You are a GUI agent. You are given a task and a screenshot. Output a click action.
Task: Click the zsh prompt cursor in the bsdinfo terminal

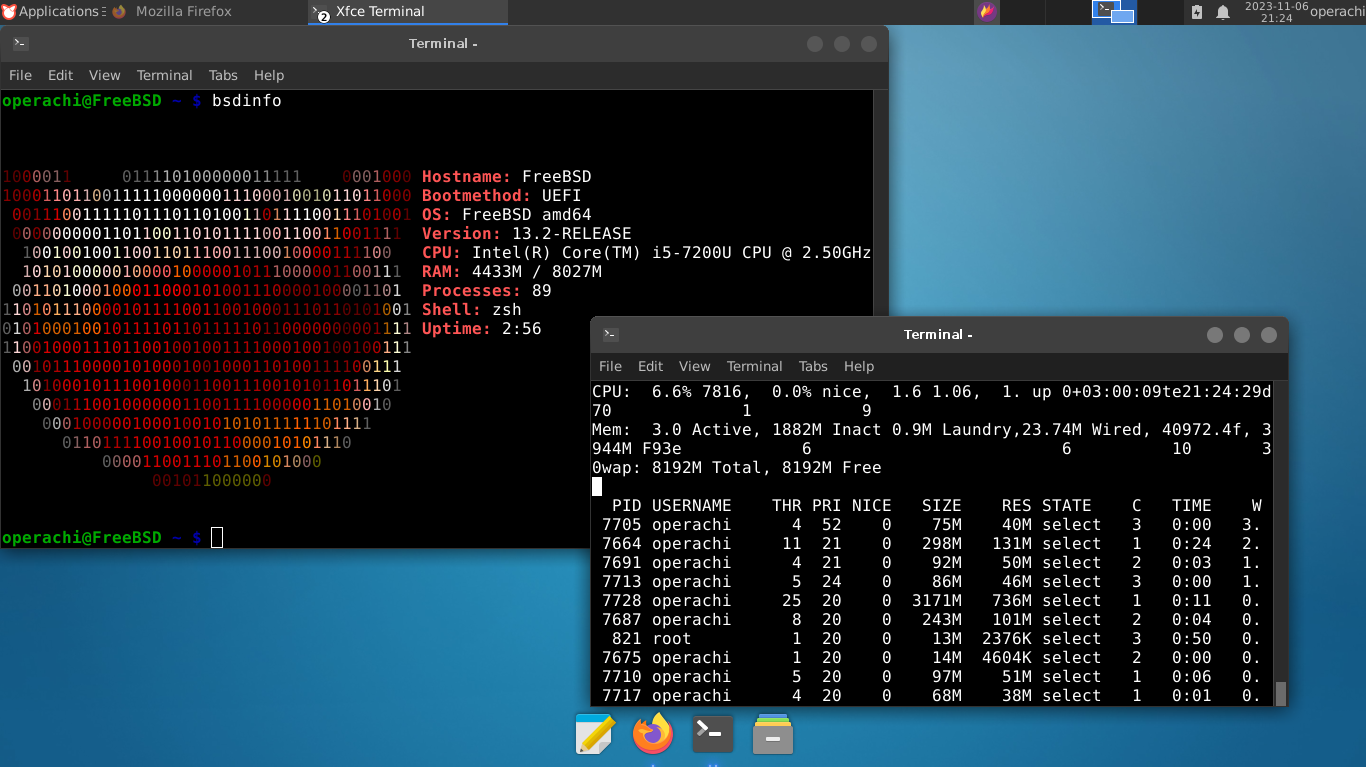pyautogui.click(x=217, y=538)
